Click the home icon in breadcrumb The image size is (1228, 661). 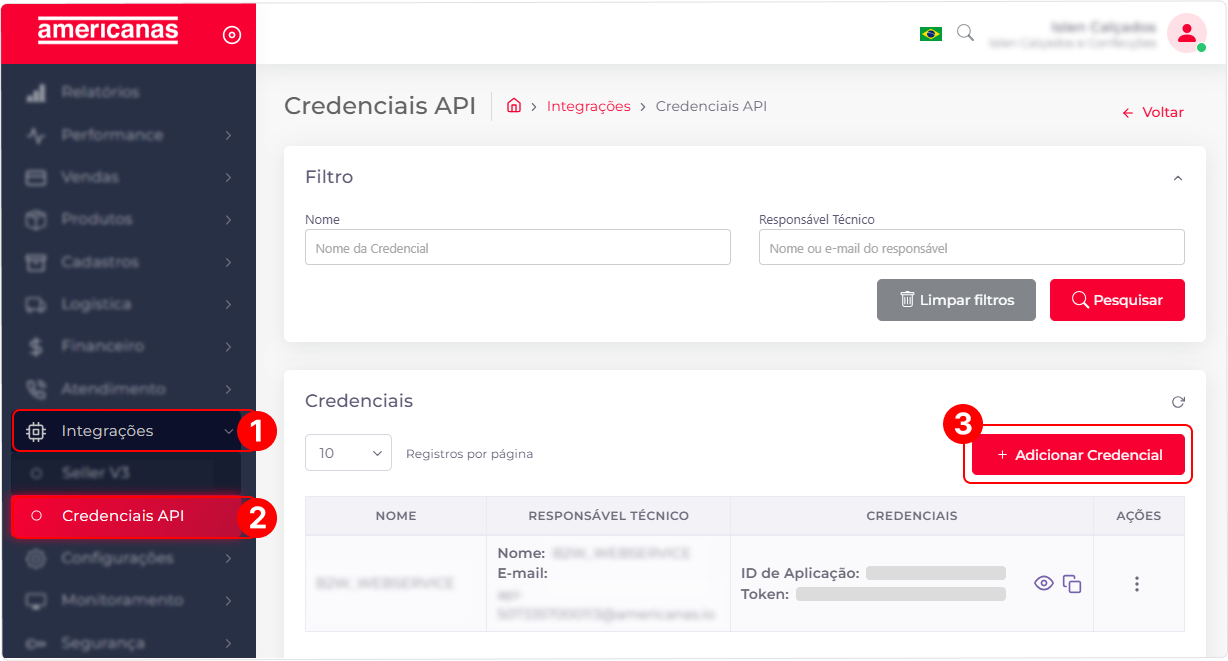tap(514, 106)
